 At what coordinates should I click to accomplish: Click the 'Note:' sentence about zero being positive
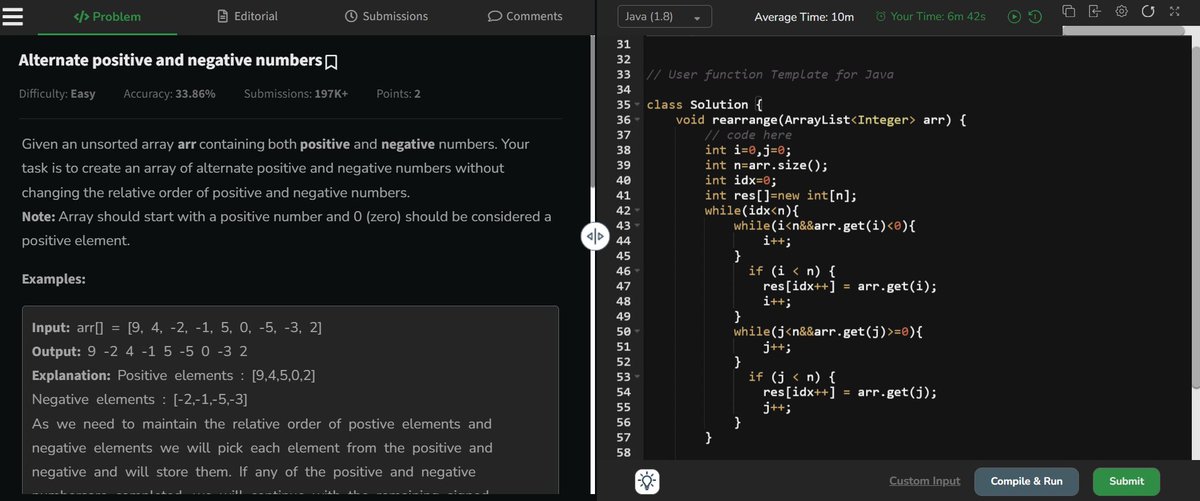tap(286, 229)
